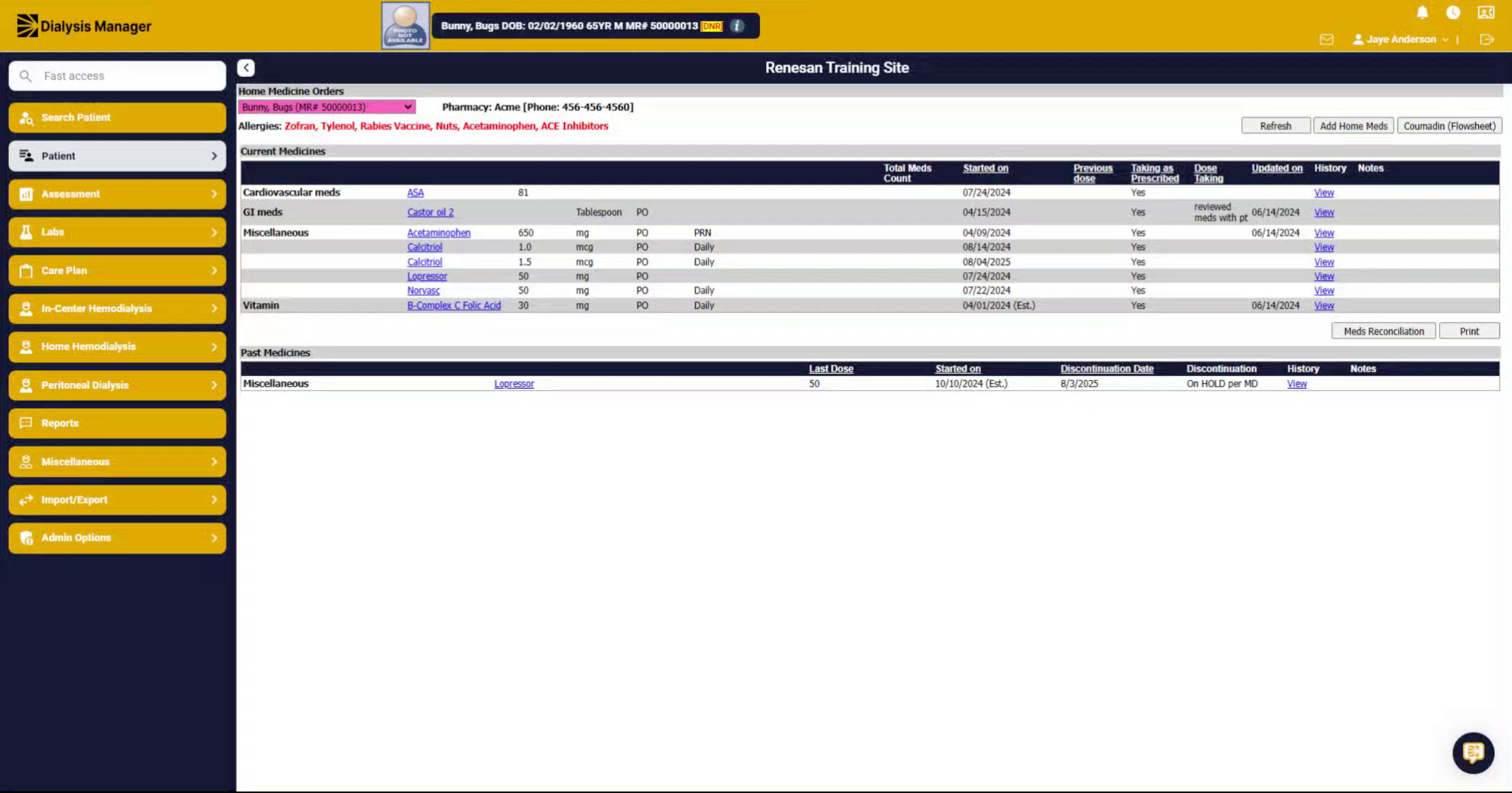Open the Acetaminophen medicine link
The image size is (1512, 793).
tap(438, 232)
